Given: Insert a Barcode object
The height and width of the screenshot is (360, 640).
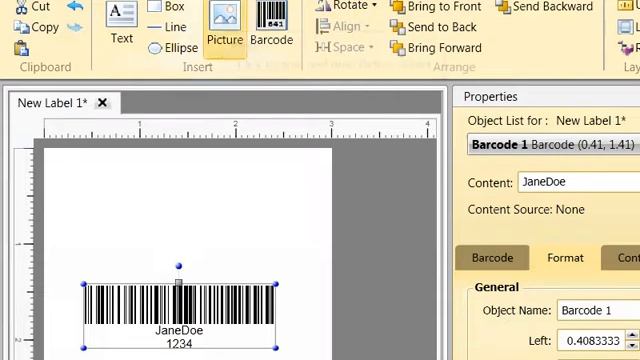Looking at the screenshot, I should point(271,24).
